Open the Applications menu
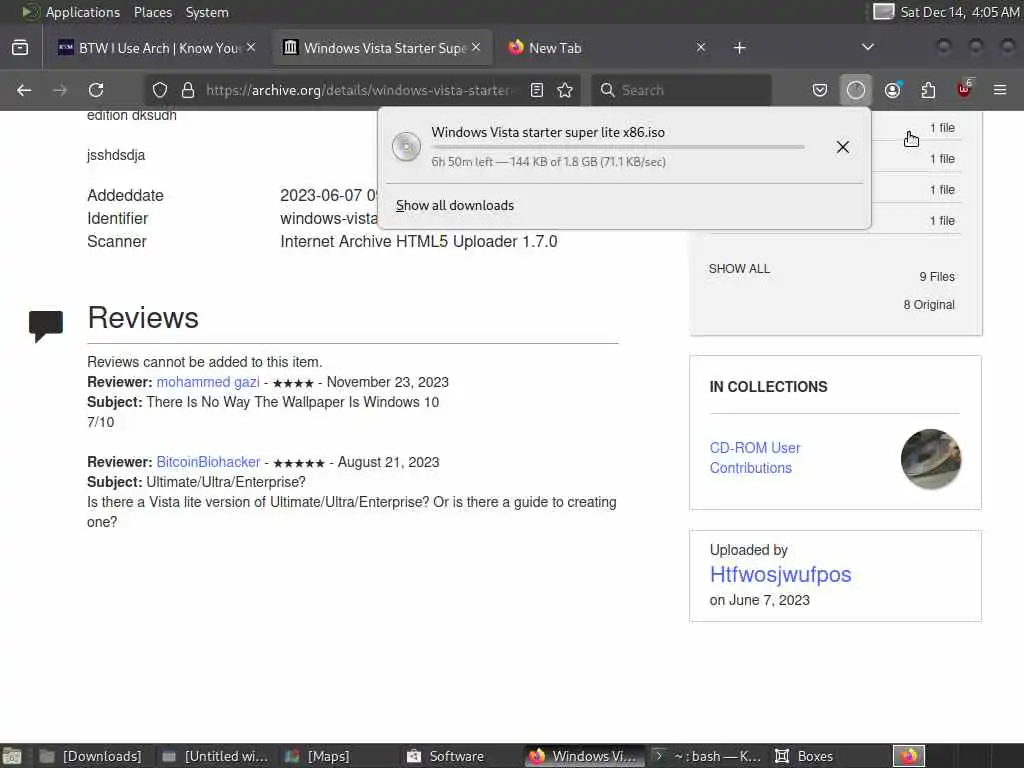The width and height of the screenshot is (1024, 768). [82, 12]
